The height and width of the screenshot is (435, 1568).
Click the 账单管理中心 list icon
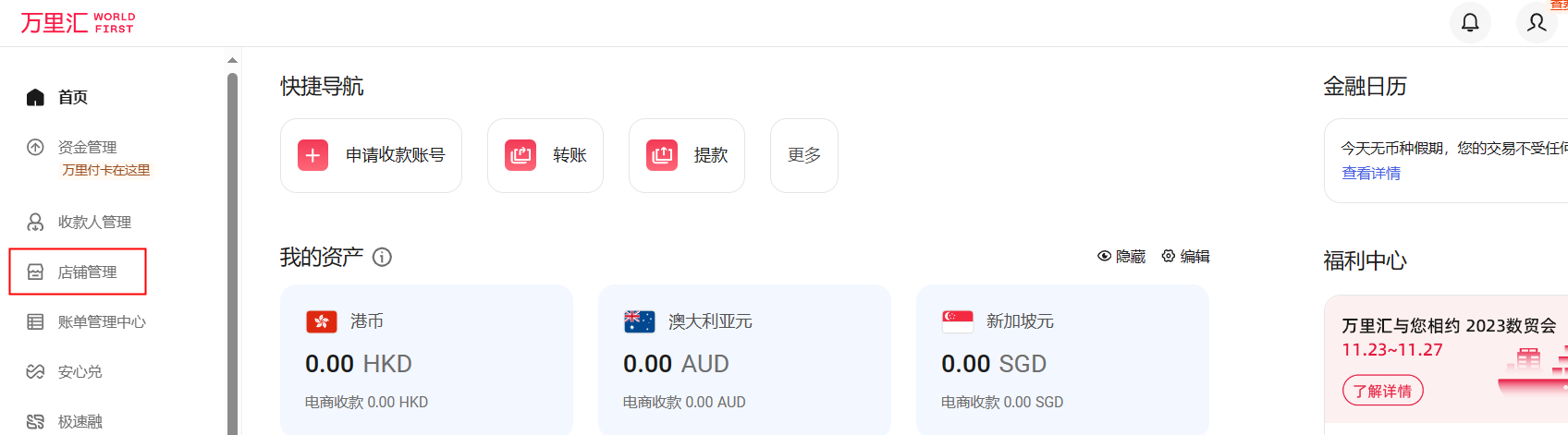35,321
